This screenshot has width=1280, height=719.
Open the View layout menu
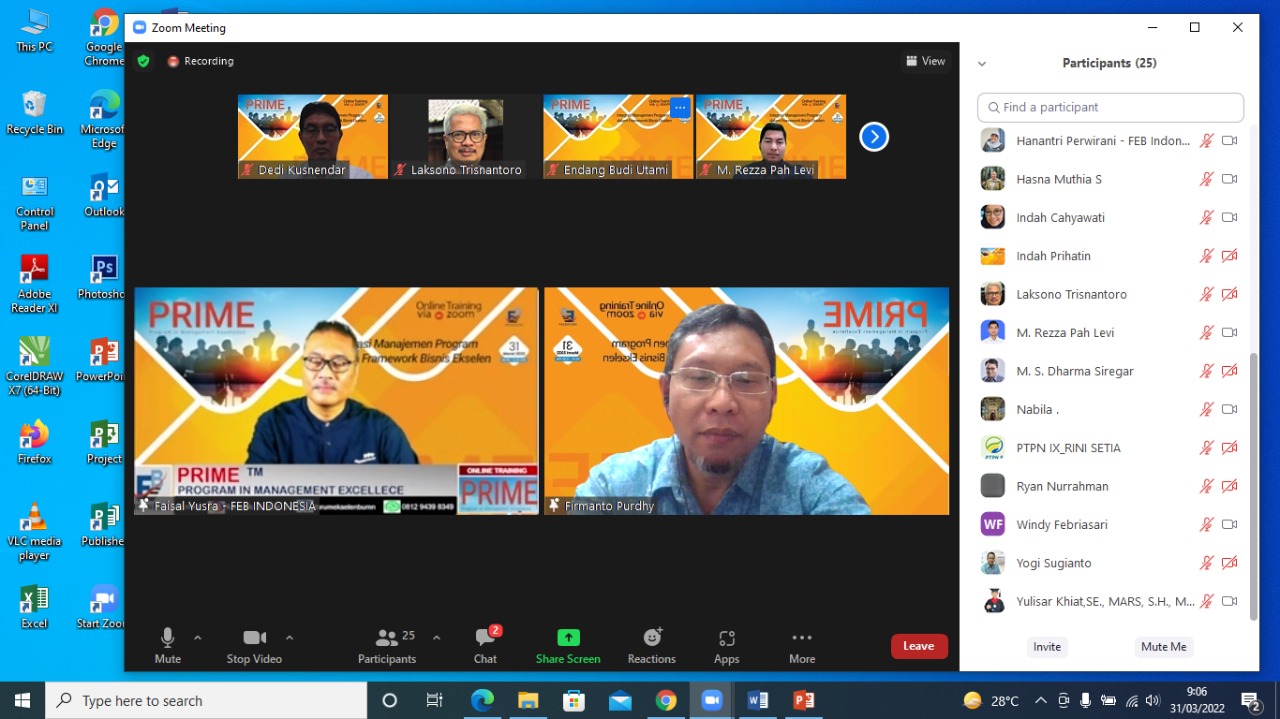pyautogui.click(x=925, y=61)
